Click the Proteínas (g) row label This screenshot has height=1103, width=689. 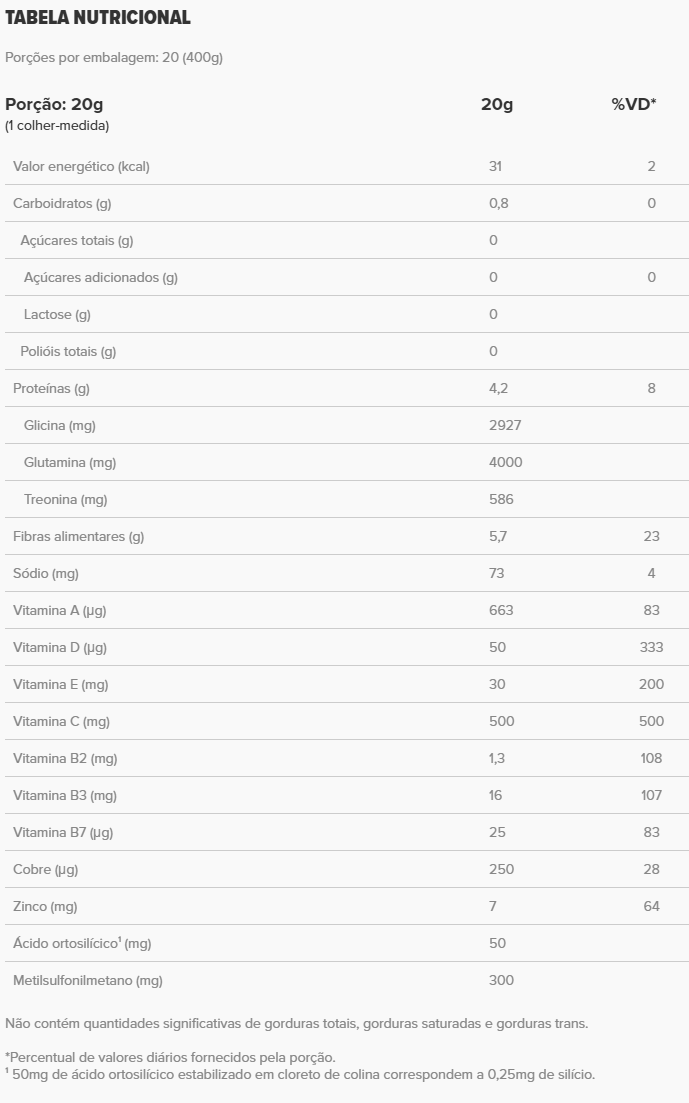(x=51, y=388)
